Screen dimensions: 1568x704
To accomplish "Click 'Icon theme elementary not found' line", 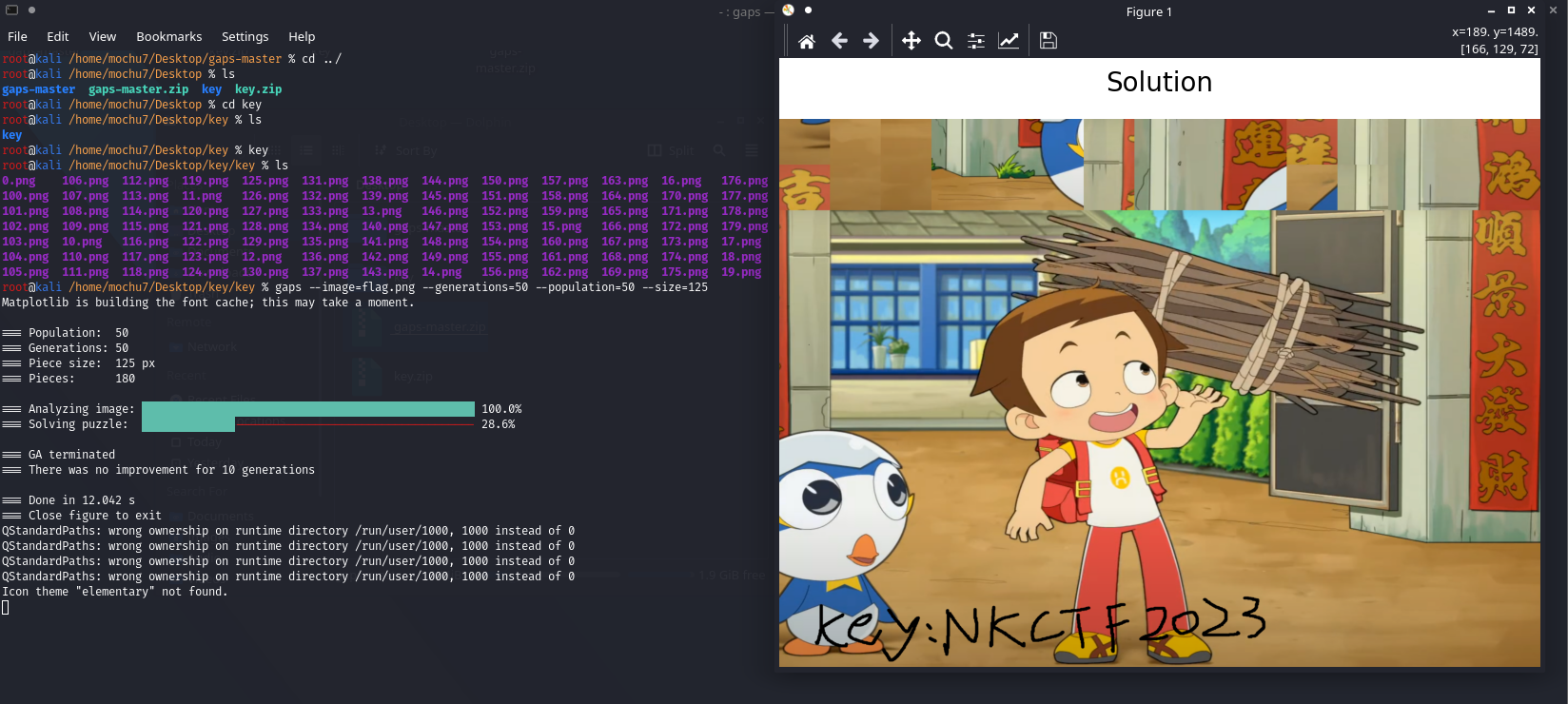I will click(x=115, y=592).
